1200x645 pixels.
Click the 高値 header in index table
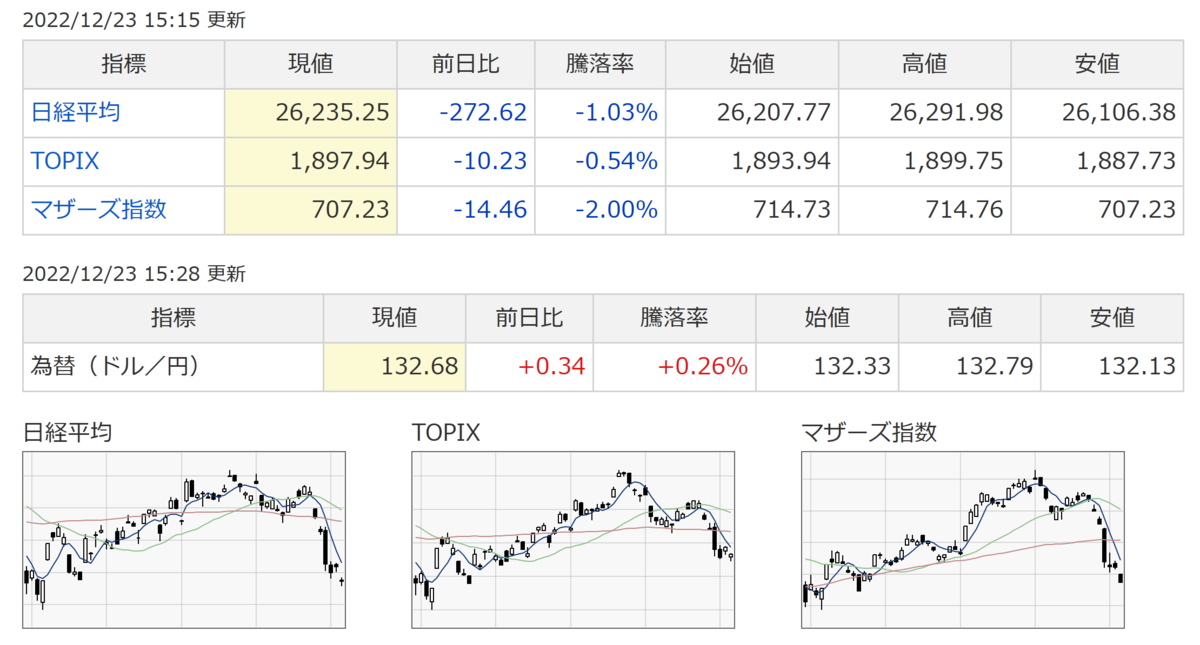925,64
